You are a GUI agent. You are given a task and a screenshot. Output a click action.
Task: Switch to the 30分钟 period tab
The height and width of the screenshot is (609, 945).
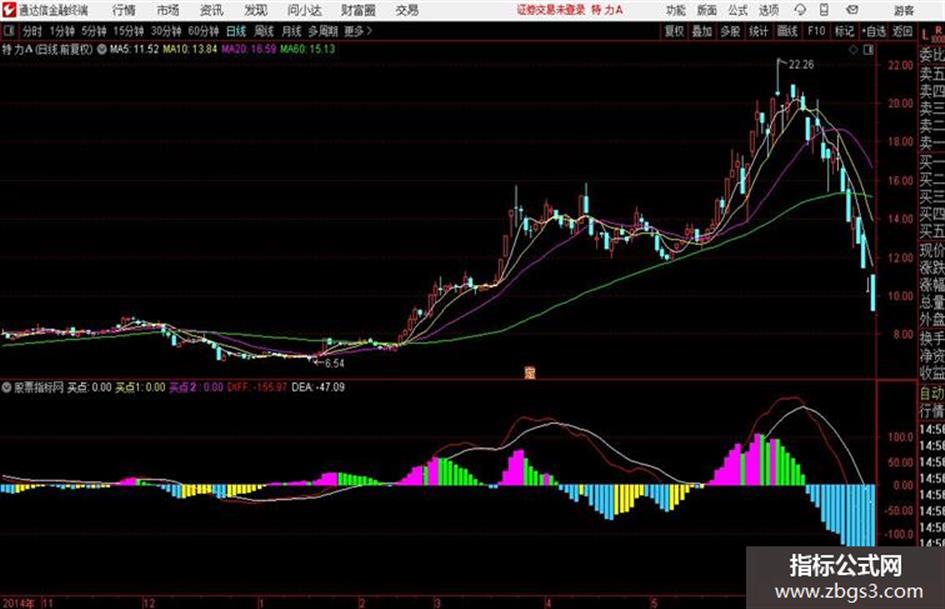[x=166, y=31]
